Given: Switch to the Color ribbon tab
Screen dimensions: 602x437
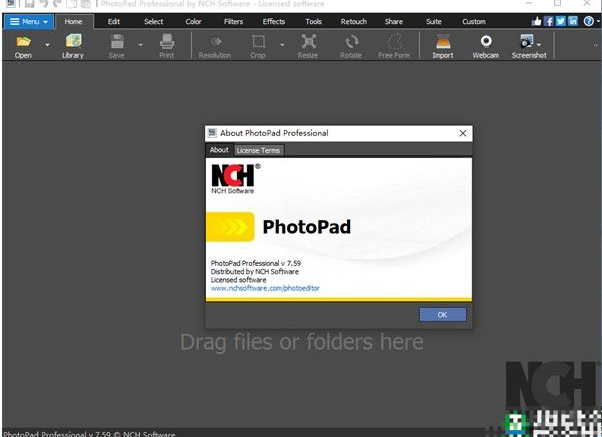Looking at the screenshot, I should click(x=194, y=22).
